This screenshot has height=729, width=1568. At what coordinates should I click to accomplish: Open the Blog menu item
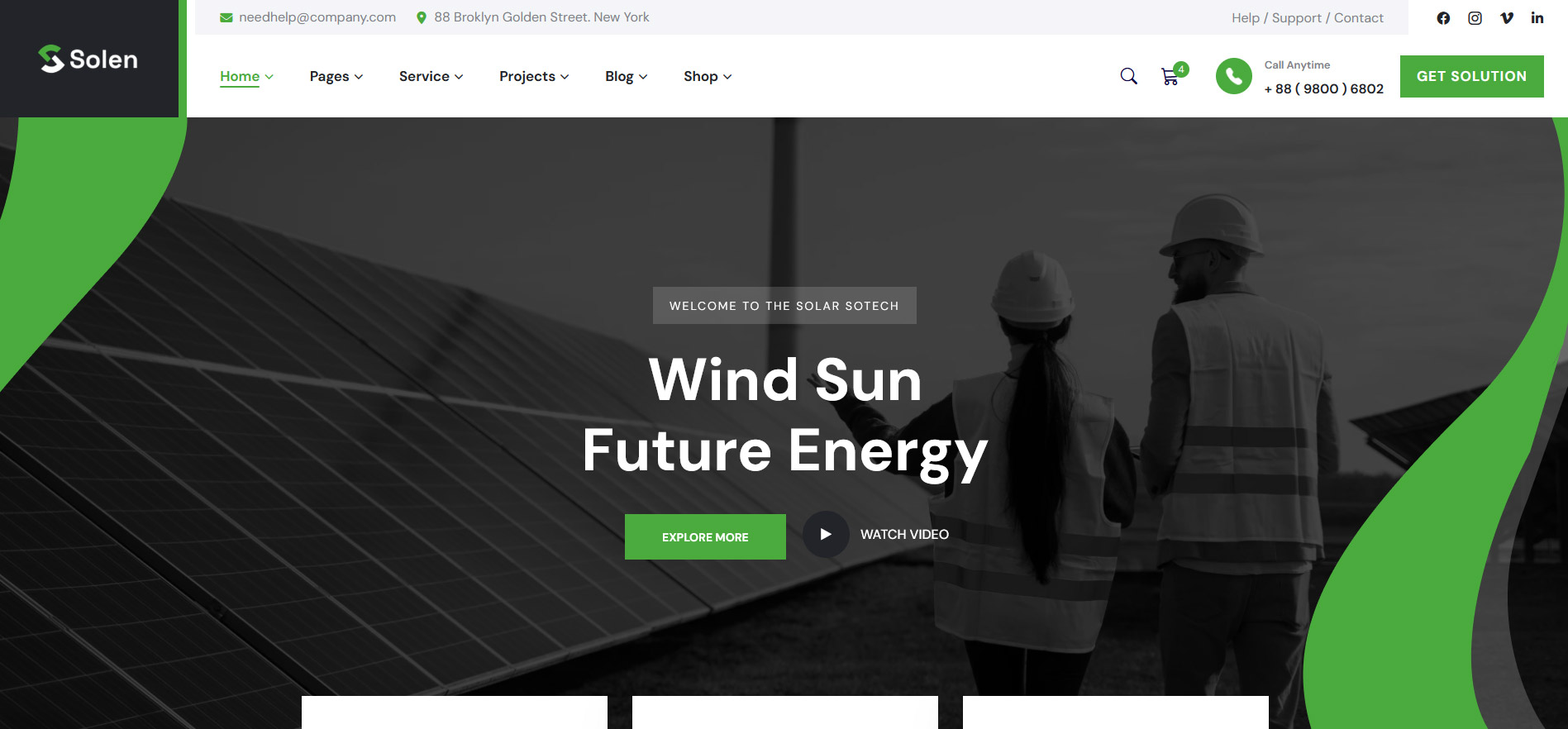coord(626,76)
